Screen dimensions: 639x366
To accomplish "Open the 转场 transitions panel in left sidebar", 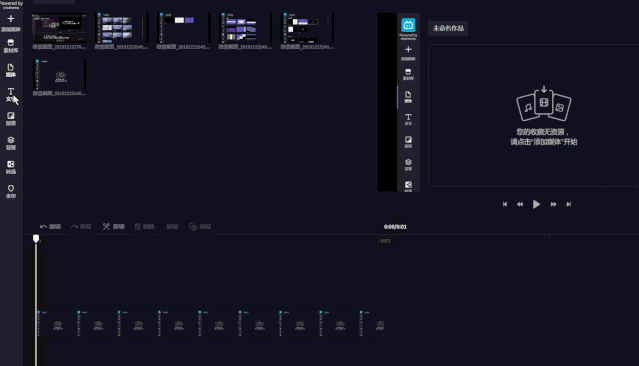I will [11, 167].
